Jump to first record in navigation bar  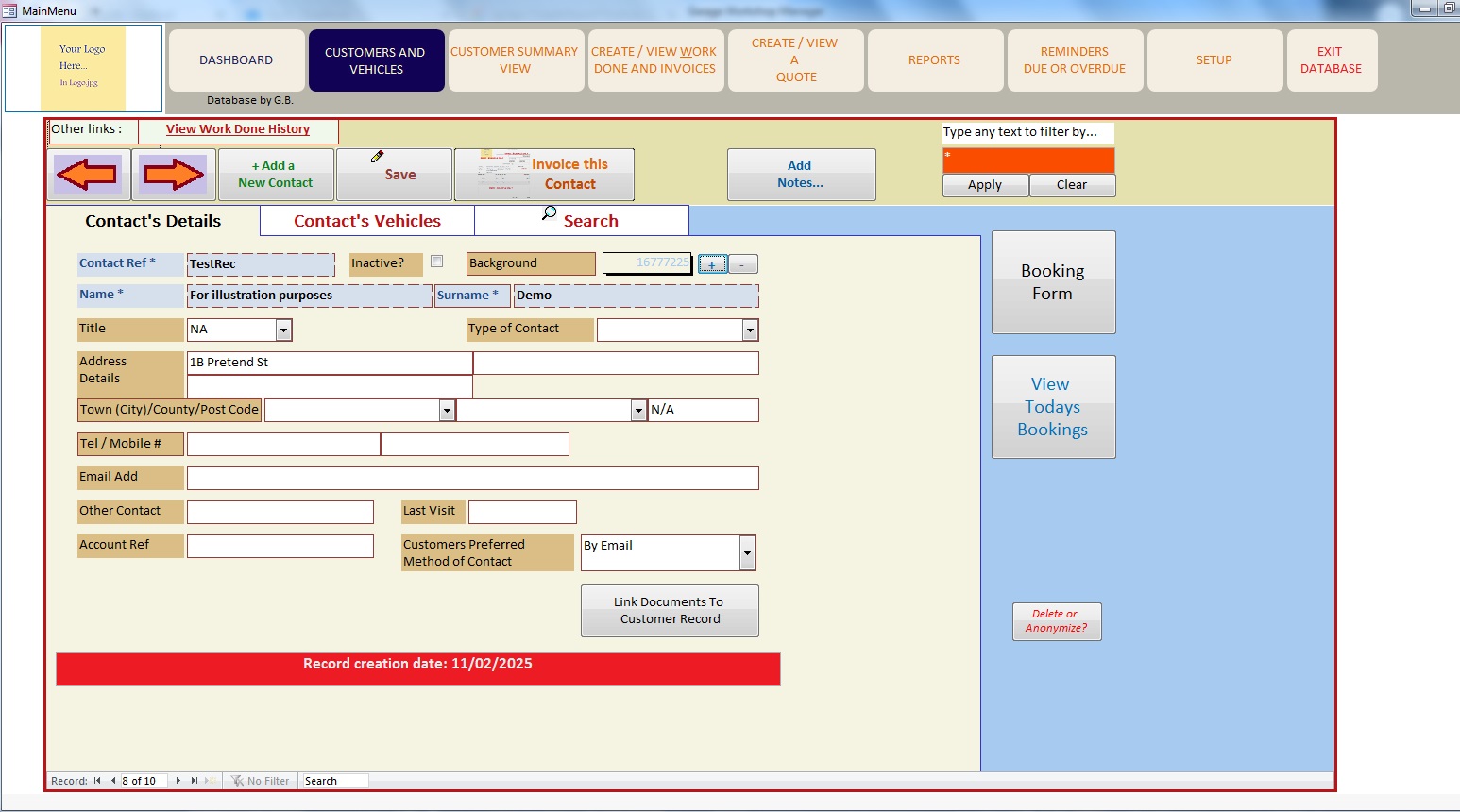97,781
